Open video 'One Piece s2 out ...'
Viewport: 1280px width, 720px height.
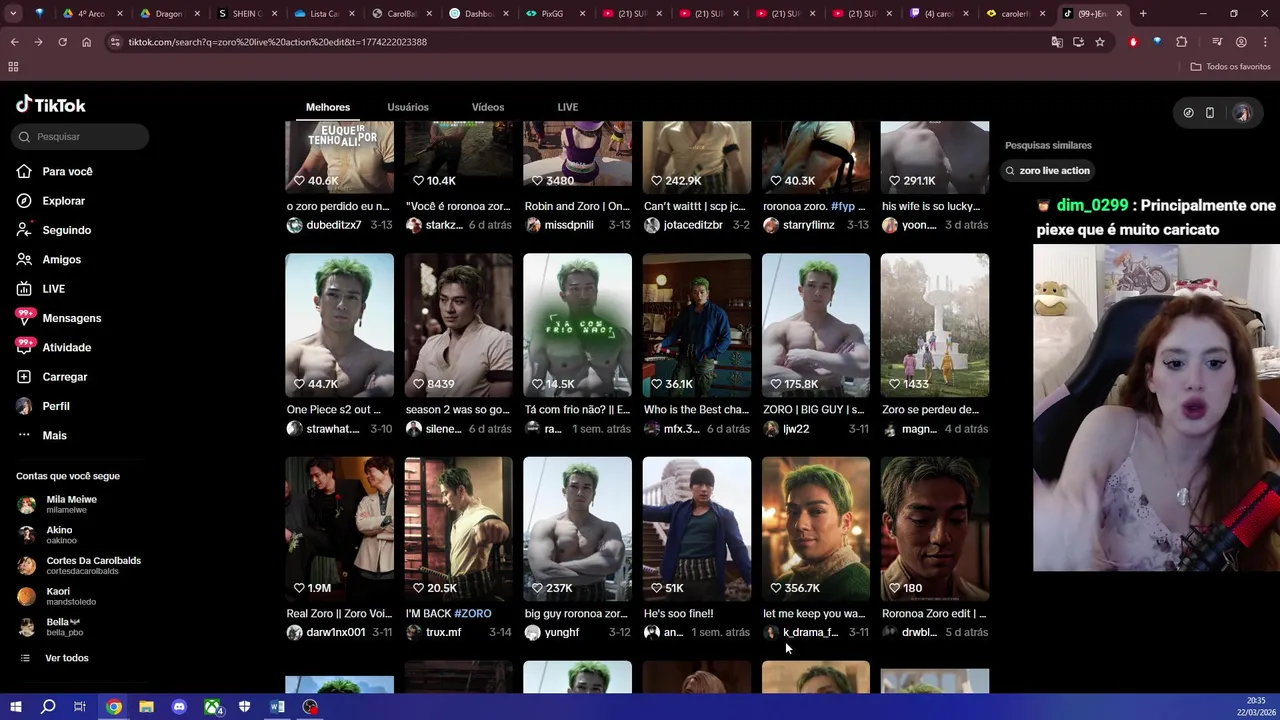[x=339, y=325]
